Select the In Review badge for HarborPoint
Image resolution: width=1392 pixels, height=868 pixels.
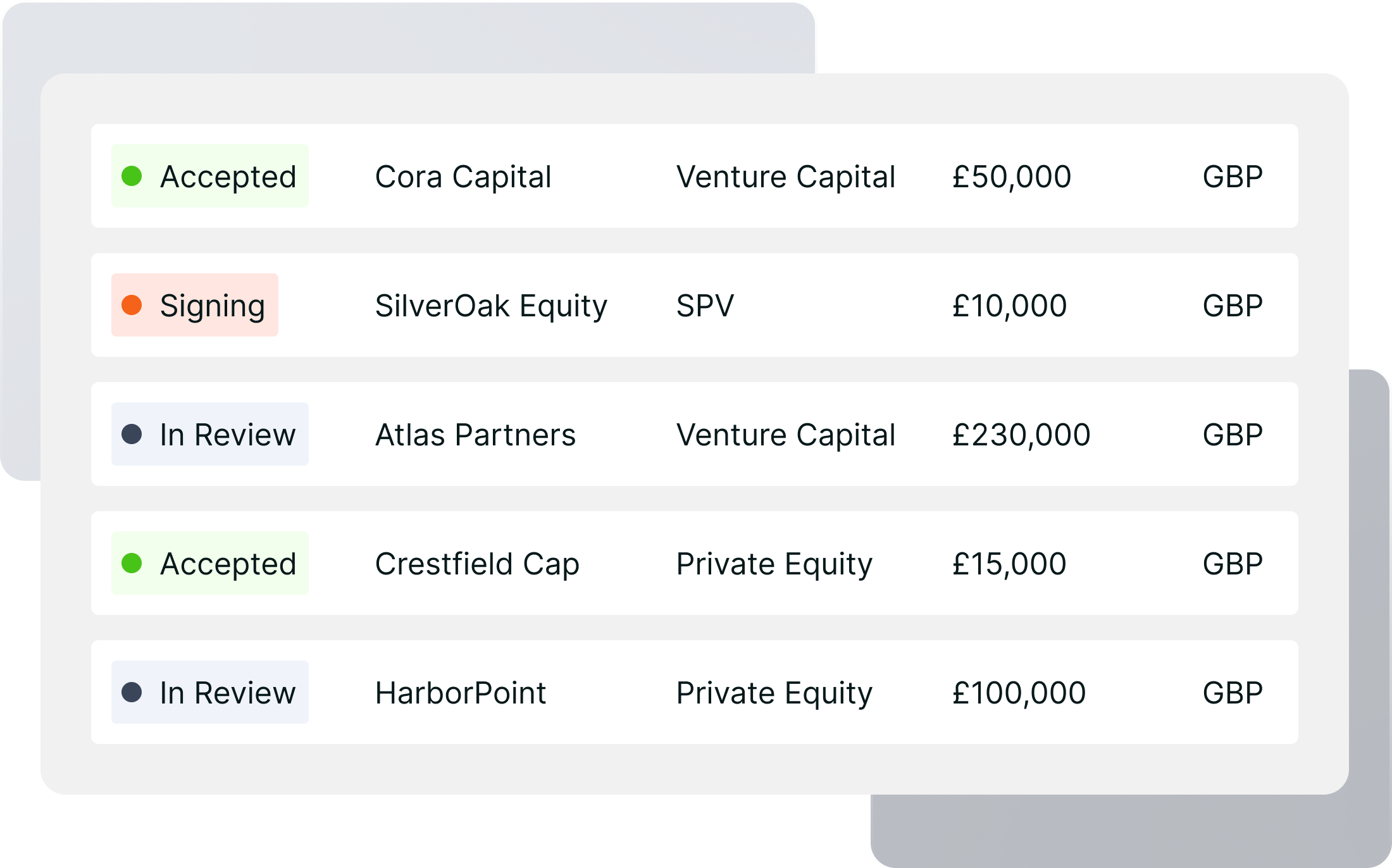pos(210,692)
